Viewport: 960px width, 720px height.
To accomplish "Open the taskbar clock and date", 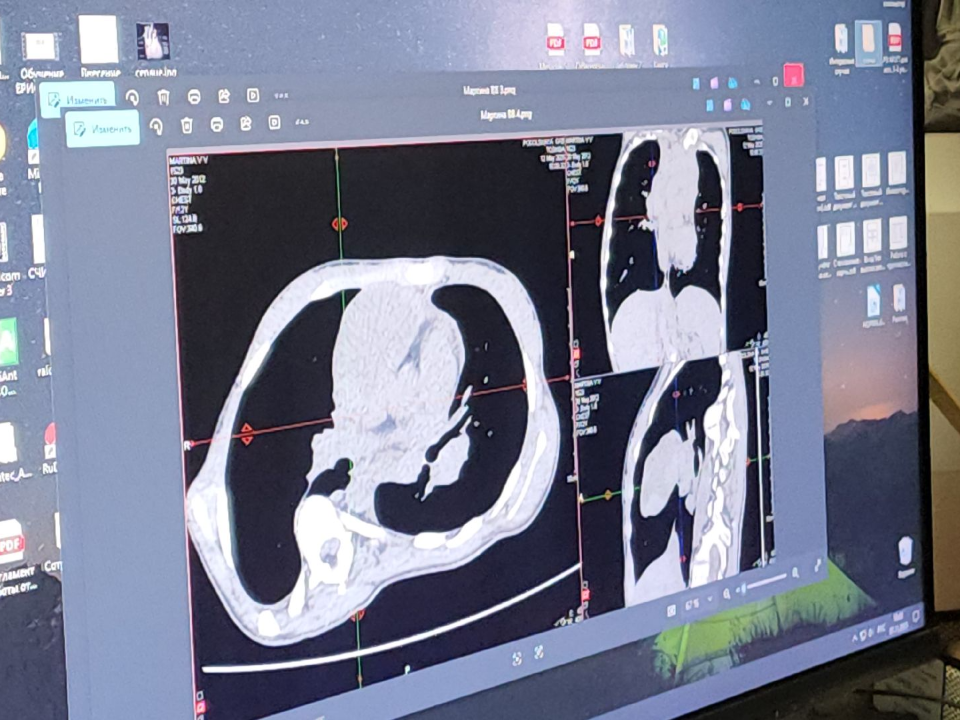I will tap(898, 622).
